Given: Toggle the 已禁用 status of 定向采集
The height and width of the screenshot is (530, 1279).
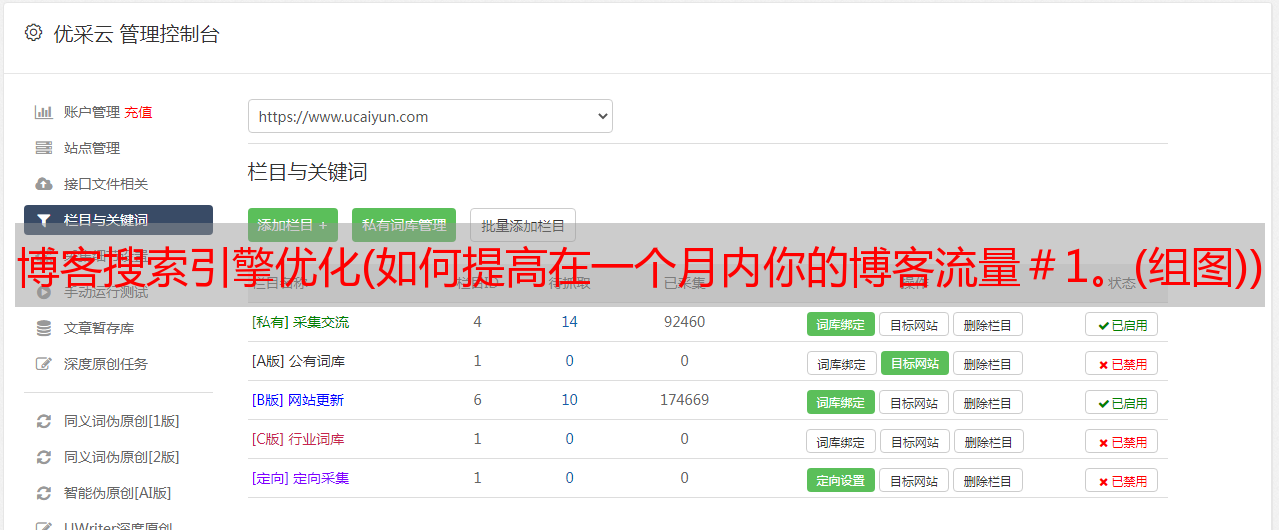Looking at the screenshot, I should tap(1122, 480).
